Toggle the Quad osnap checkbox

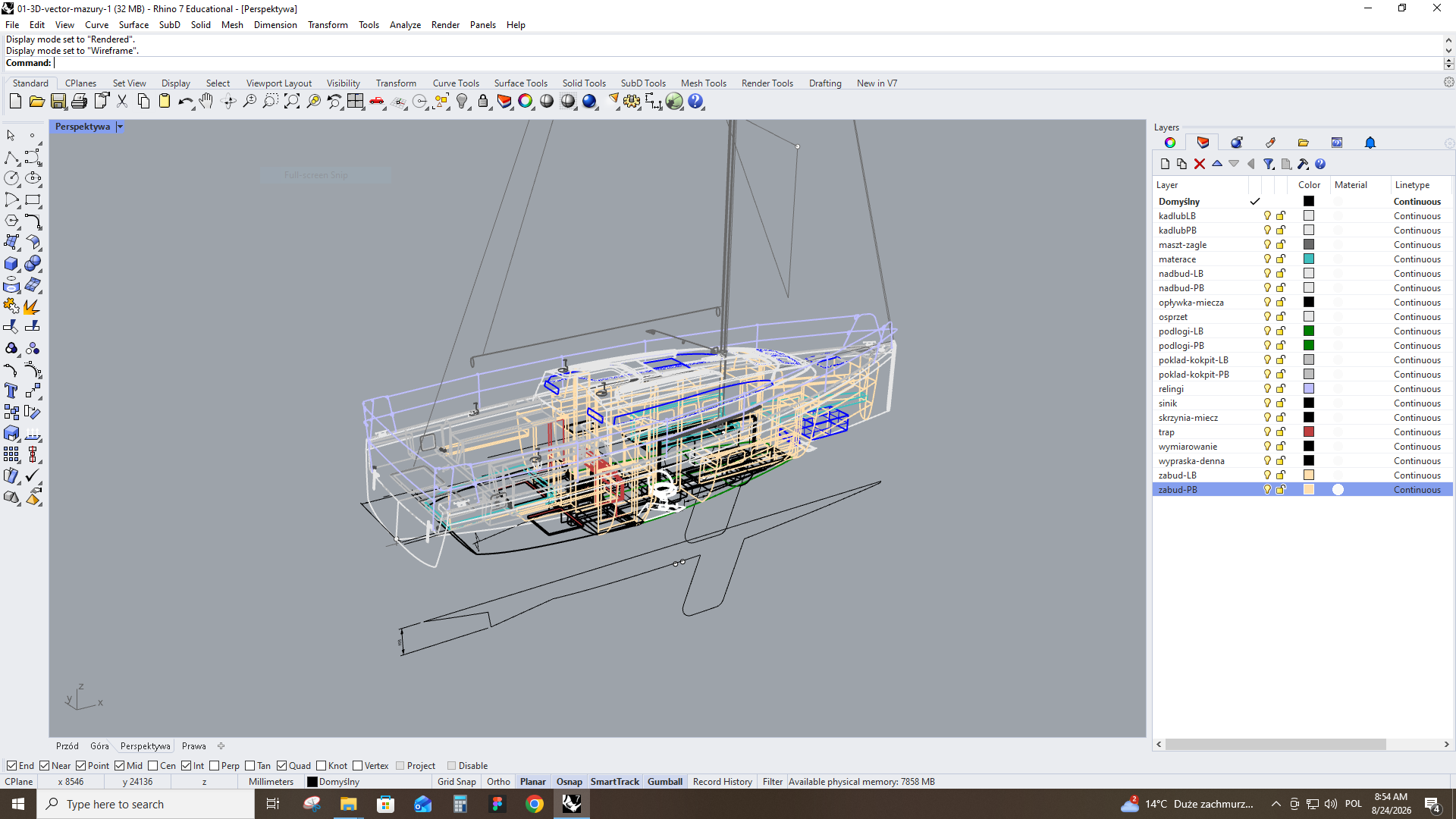[282, 766]
